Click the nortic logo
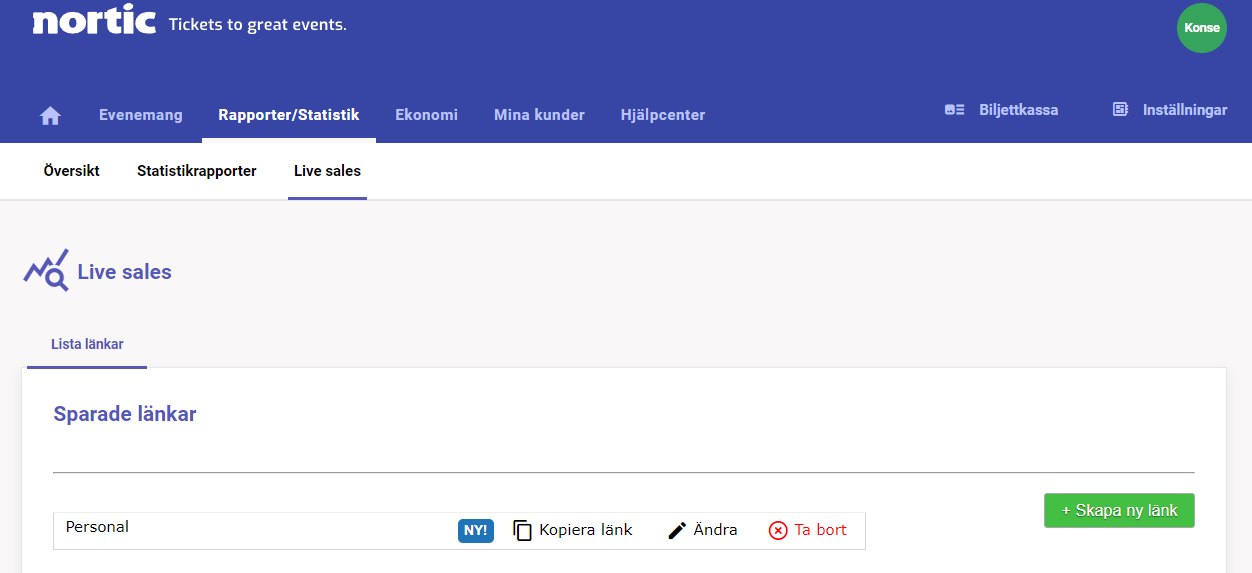This screenshot has height=573, width=1252. pyautogui.click(x=94, y=19)
